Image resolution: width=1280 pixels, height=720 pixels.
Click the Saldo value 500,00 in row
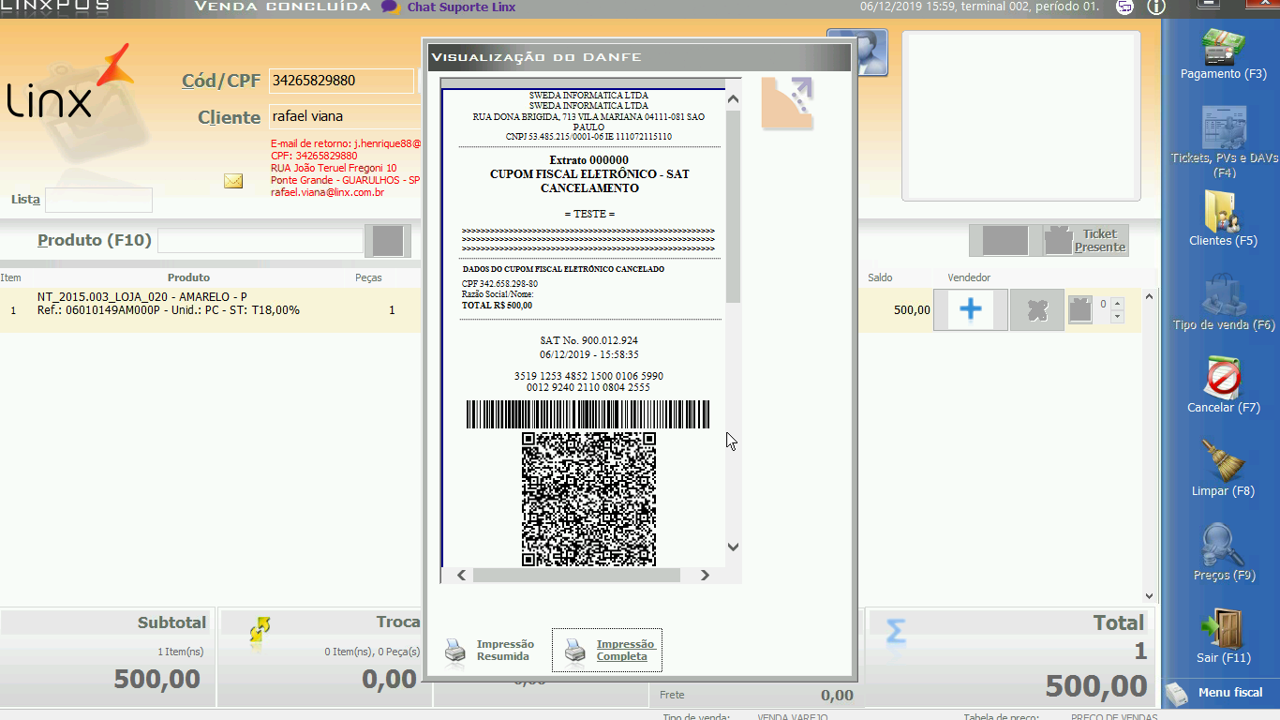pos(912,310)
